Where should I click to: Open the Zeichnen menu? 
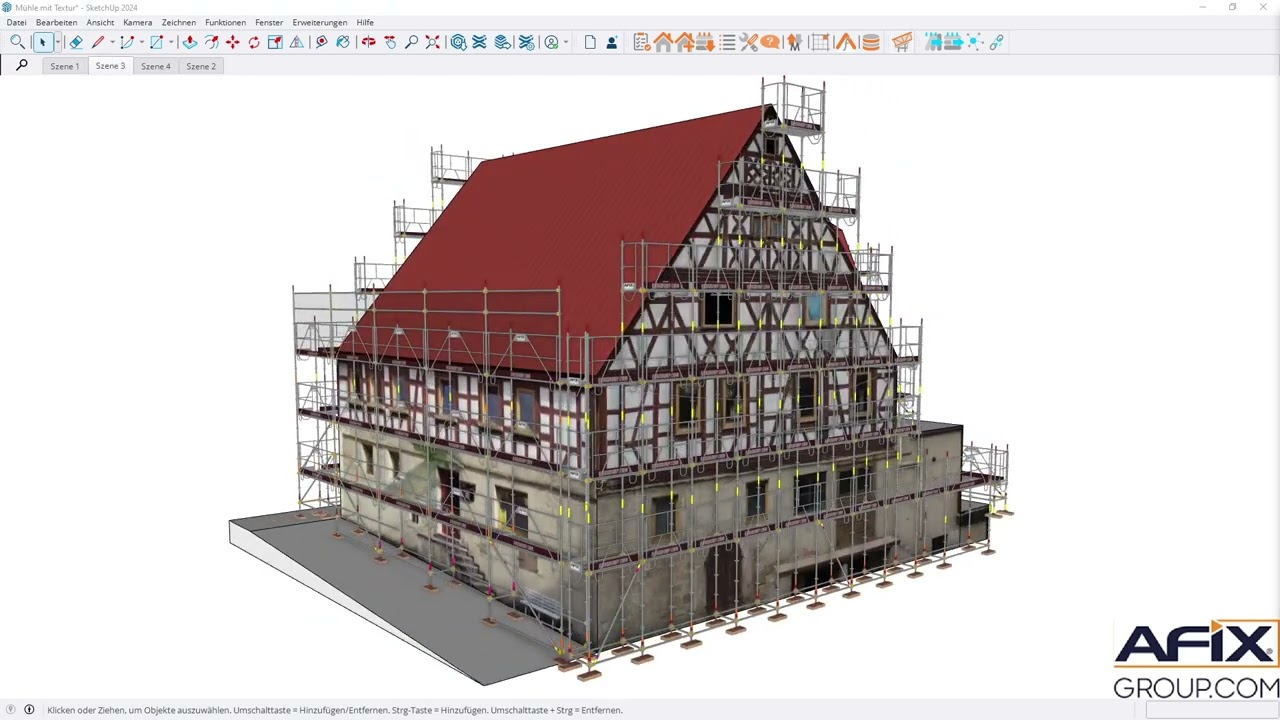point(179,22)
